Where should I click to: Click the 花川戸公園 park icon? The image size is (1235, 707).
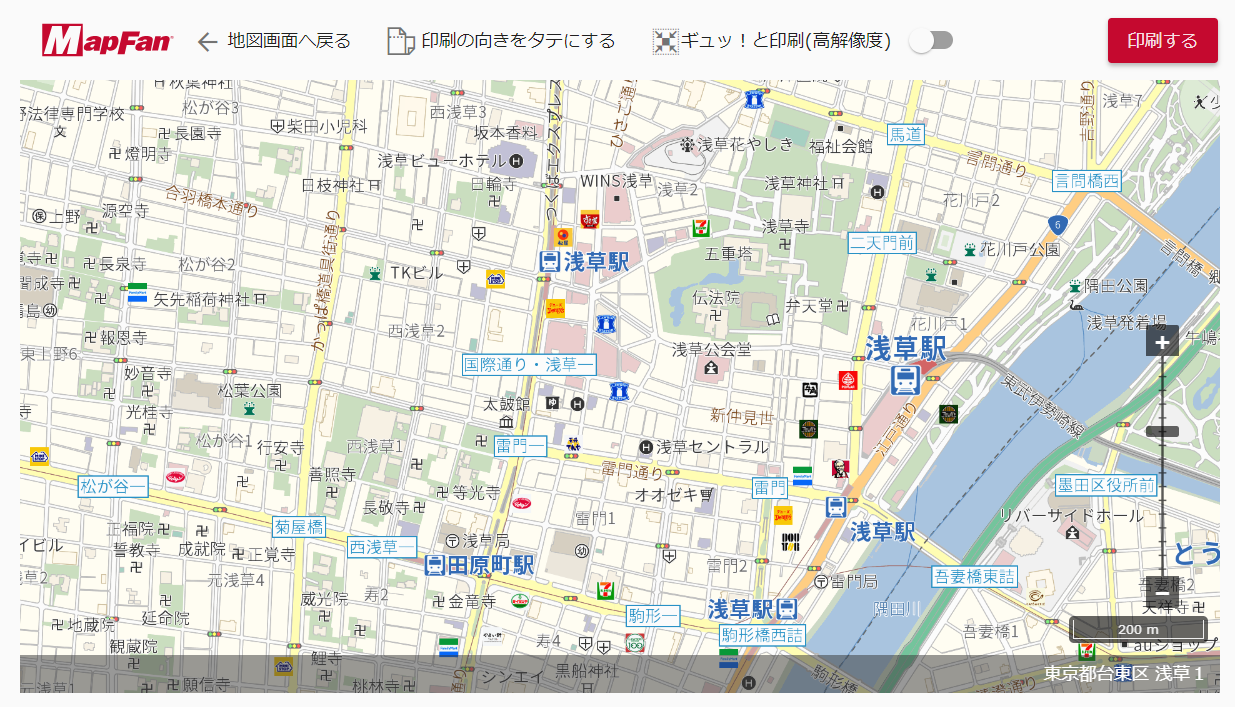pos(969,249)
